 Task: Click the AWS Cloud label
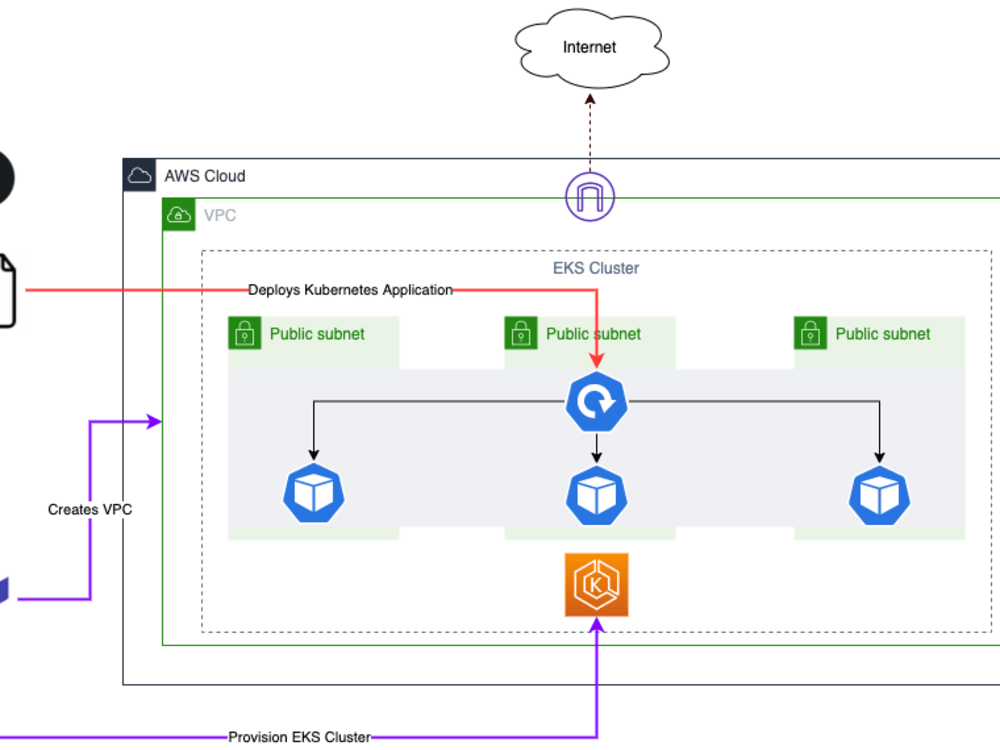tap(205, 176)
